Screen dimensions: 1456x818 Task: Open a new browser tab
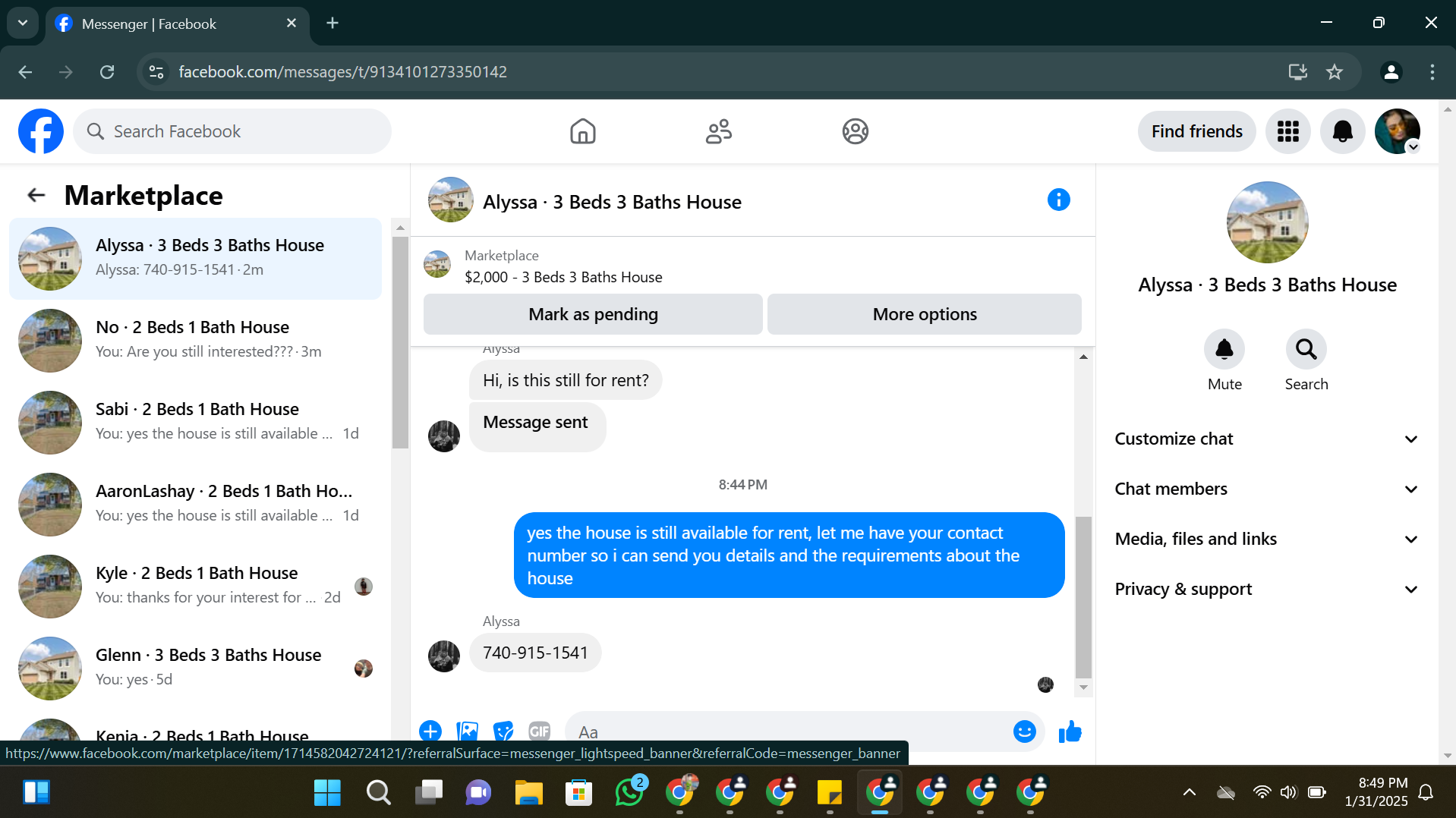click(332, 23)
